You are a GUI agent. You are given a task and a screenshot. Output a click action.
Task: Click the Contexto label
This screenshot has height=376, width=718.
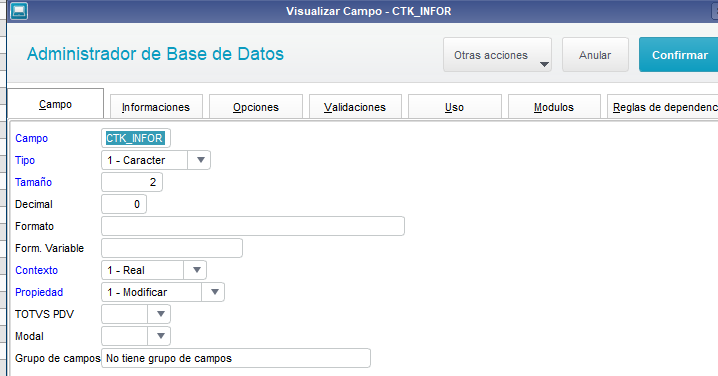[37, 270]
